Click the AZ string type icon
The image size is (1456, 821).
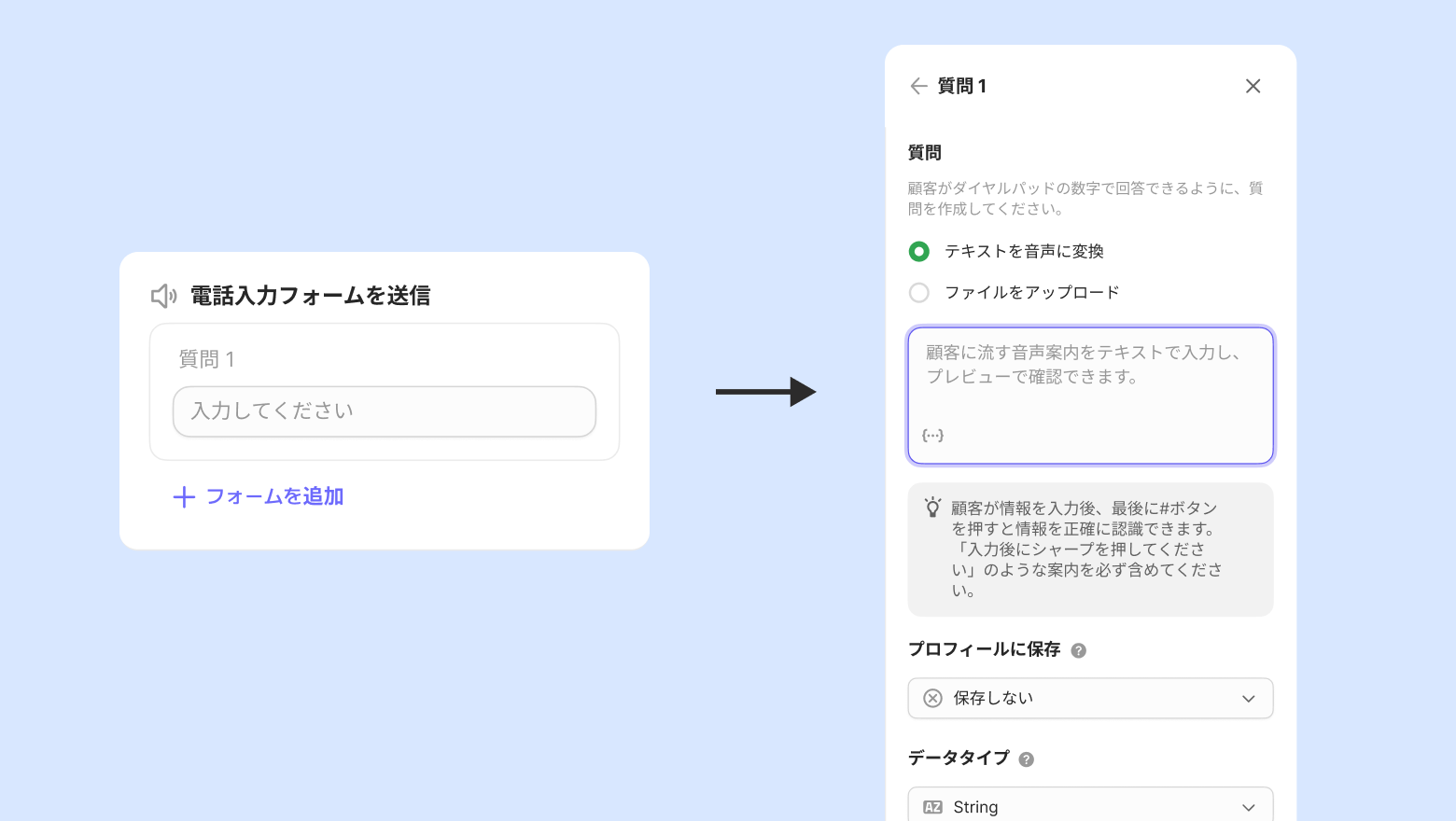[932, 807]
